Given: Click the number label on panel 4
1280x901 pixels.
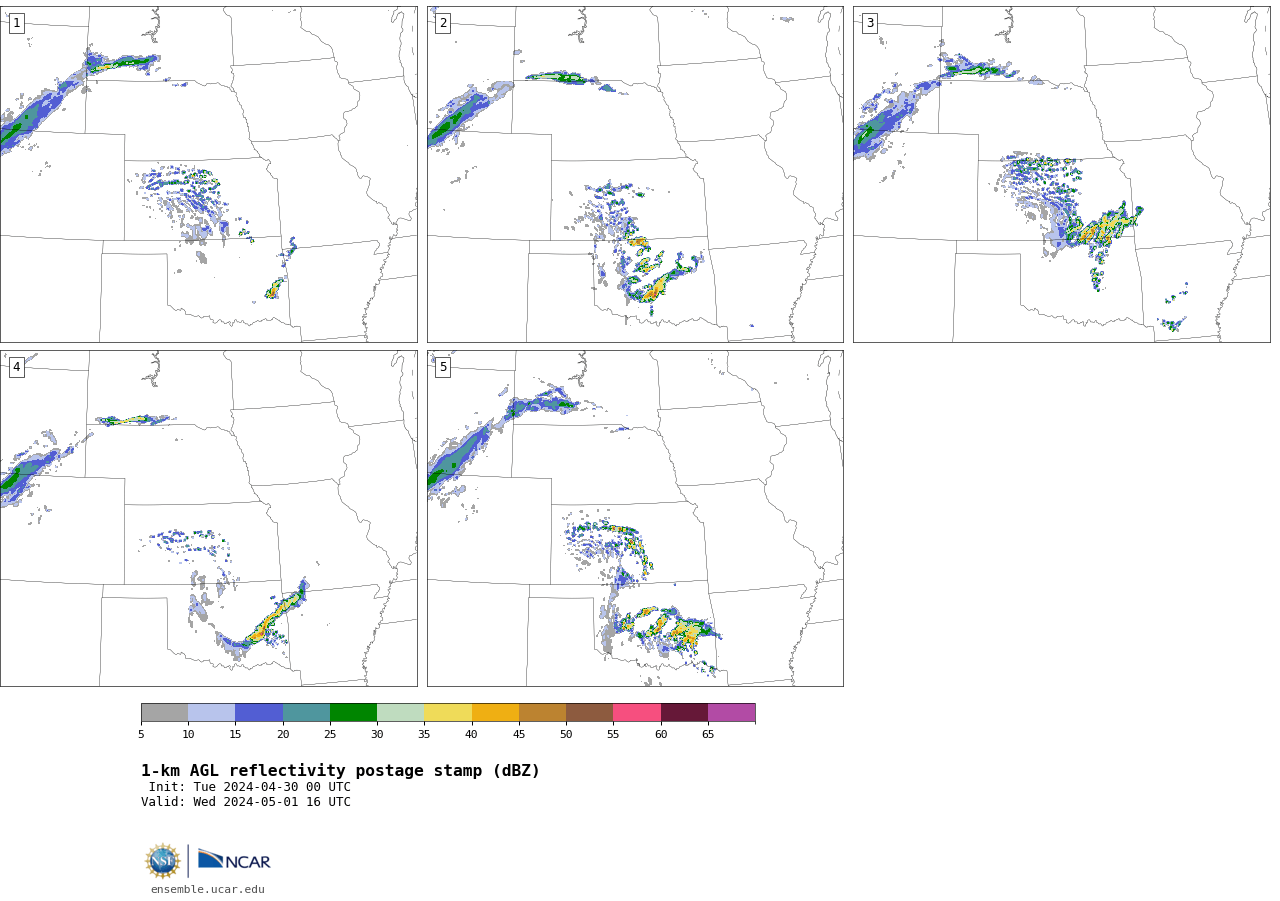Looking at the screenshot, I should coord(16,367).
